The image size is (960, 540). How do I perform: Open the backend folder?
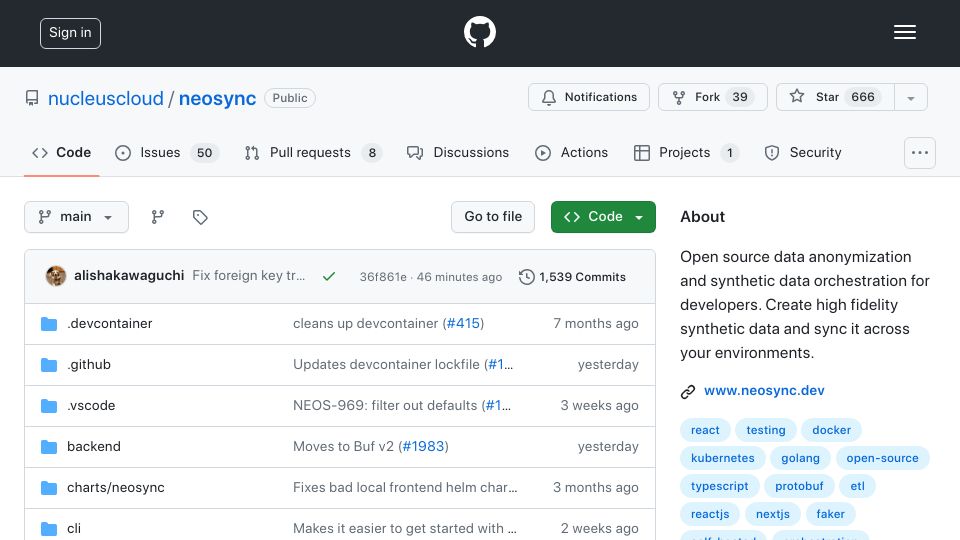94,446
